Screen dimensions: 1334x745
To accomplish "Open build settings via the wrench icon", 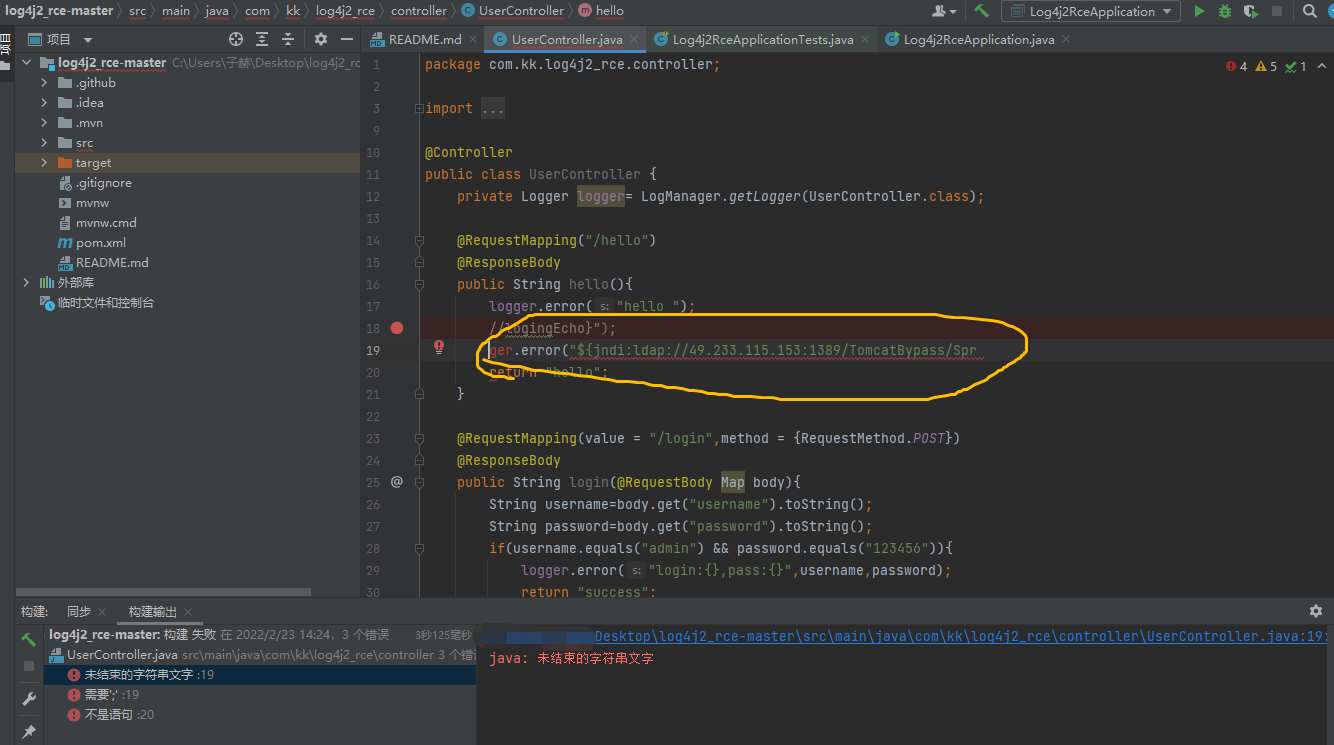I will pos(29,699).
